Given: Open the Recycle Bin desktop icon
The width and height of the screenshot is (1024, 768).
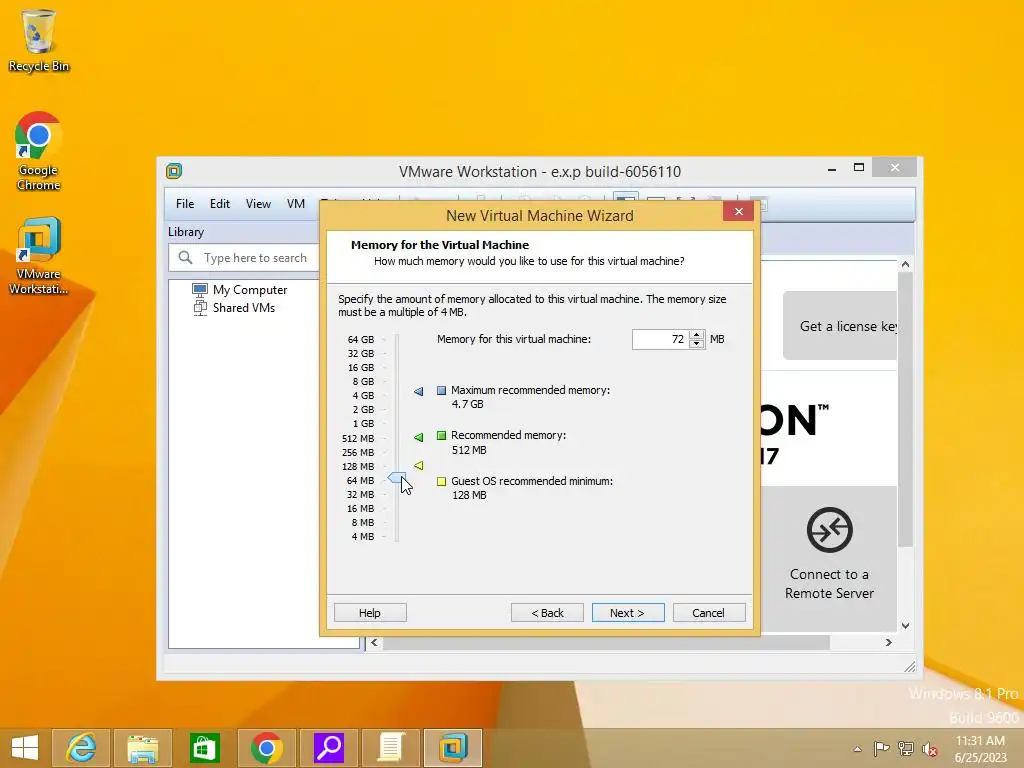Looking at the screenshot, I should coord(39,40).
